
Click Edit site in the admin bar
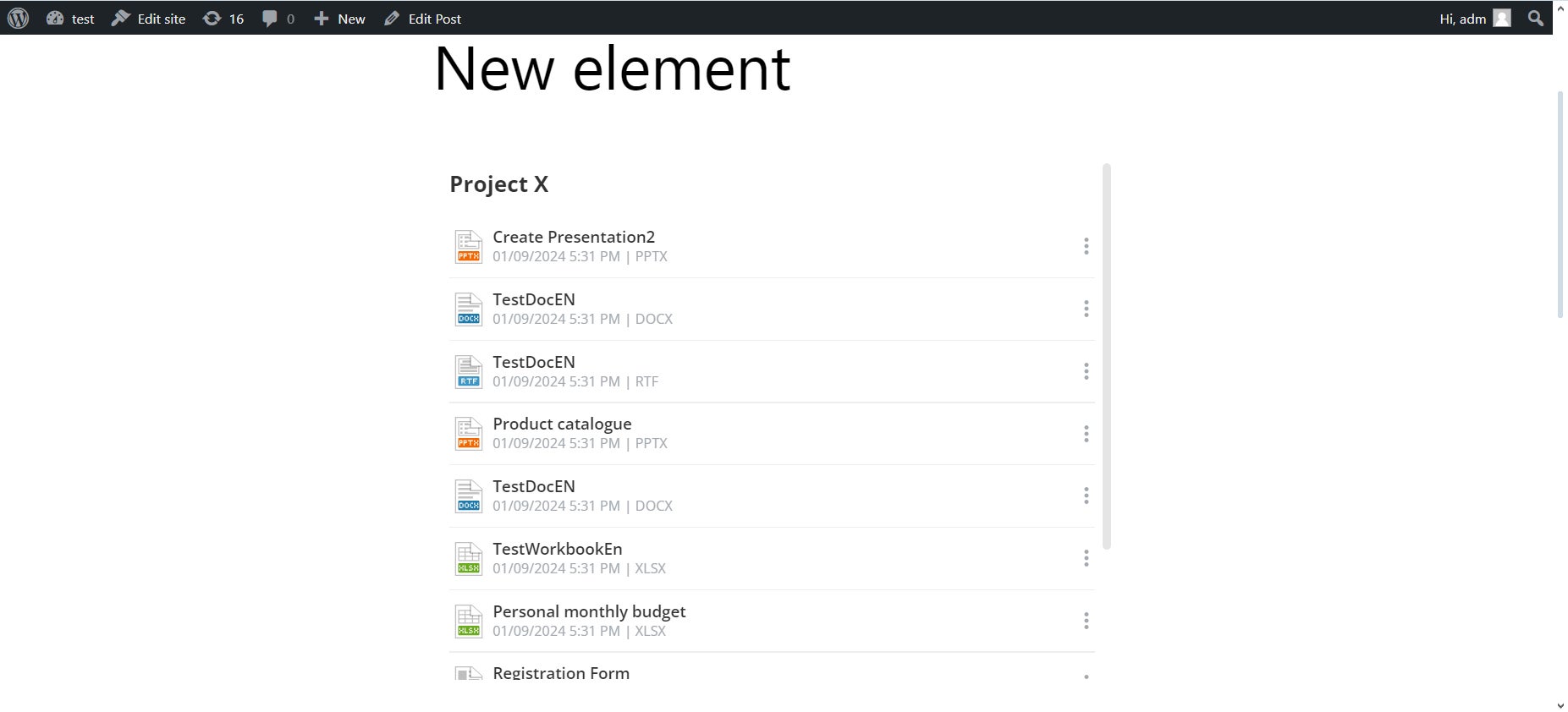click(x=149, y=18)
